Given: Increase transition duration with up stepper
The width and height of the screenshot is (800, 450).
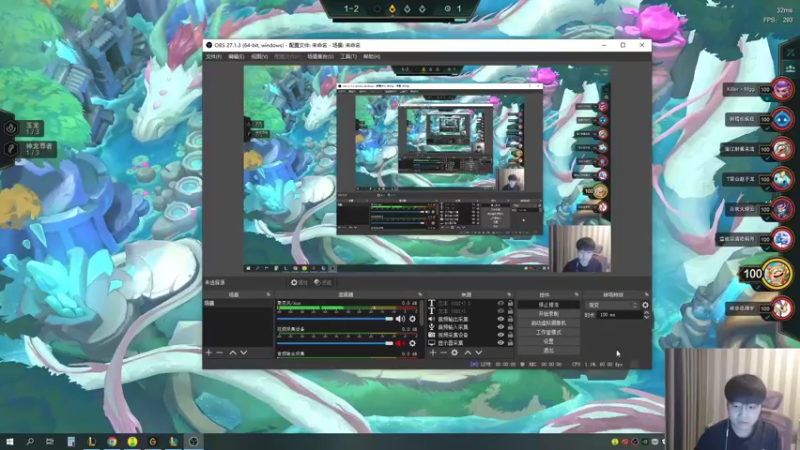Looking at the screenshot, I should (x=646, y=313).
